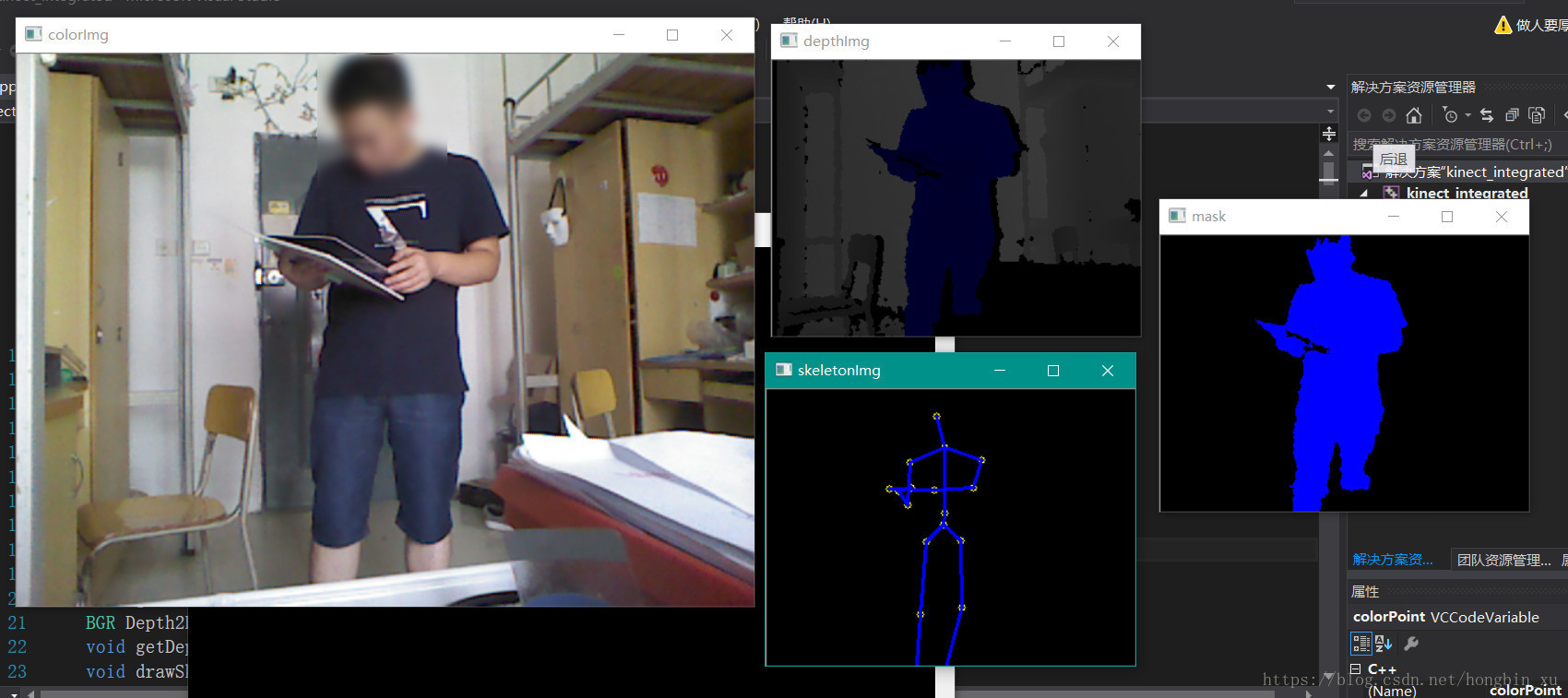This screenshot has width=1568, height=698.
Task: Open the pending changes filter clock icon
Action: click(x=1451, y=115)
